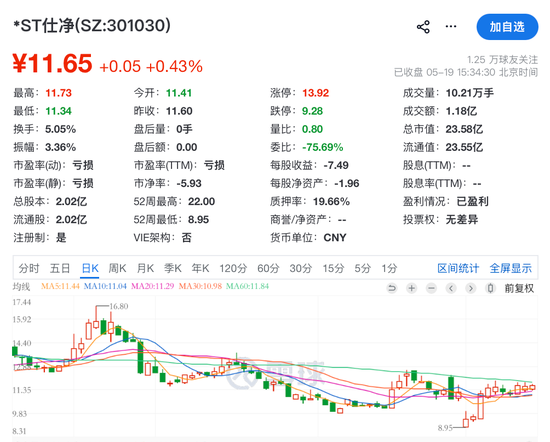Select the 日K tab

click(90, 268)
